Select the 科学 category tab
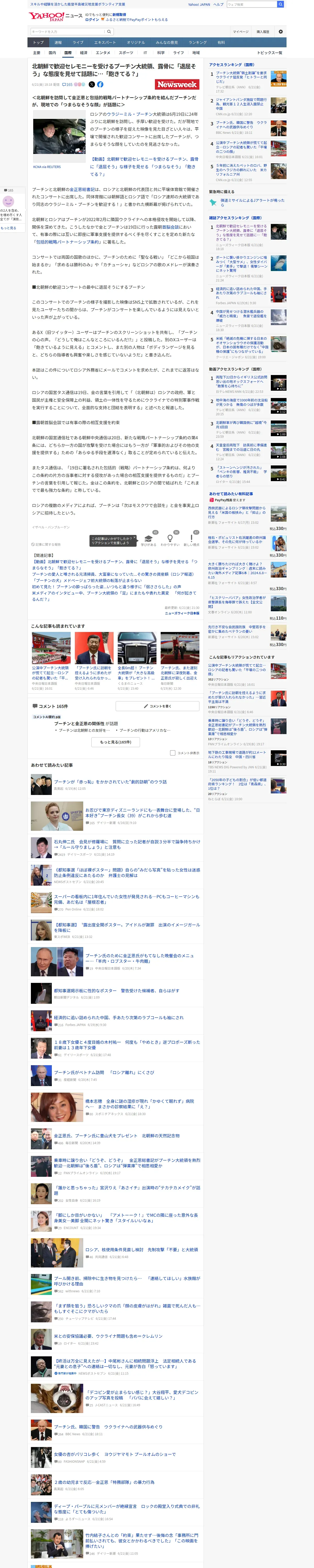314x1568 pixels. [161, 53]
